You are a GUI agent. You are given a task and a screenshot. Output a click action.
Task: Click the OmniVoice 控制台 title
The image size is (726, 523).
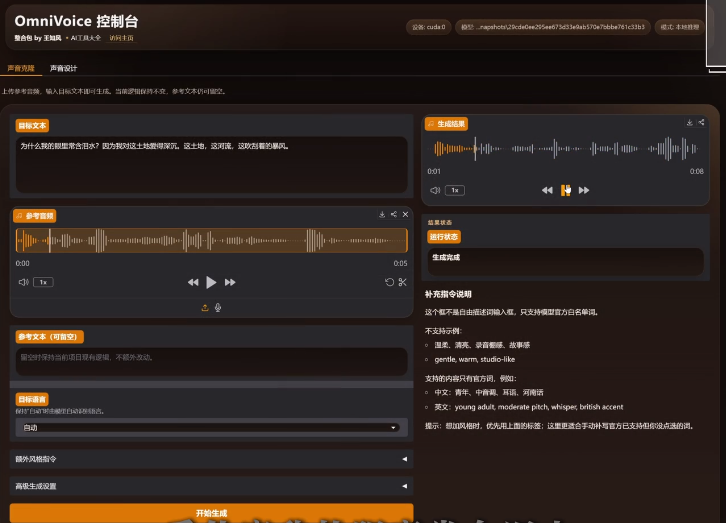[x=76, y=21]
